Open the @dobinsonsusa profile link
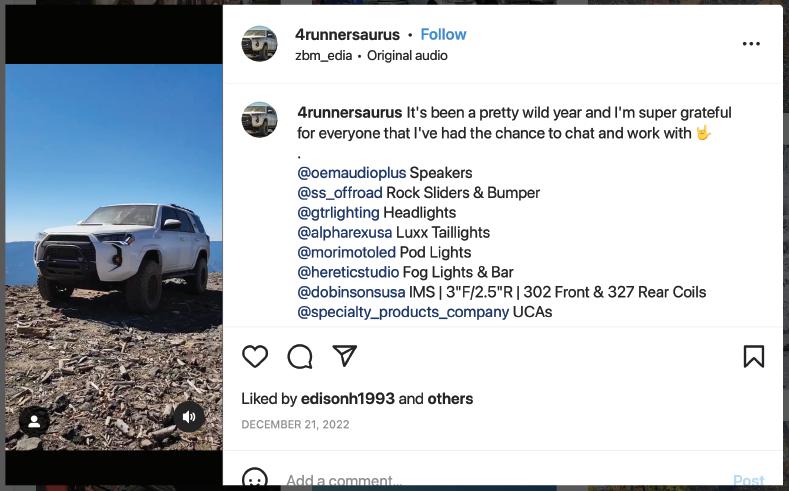 351,292
